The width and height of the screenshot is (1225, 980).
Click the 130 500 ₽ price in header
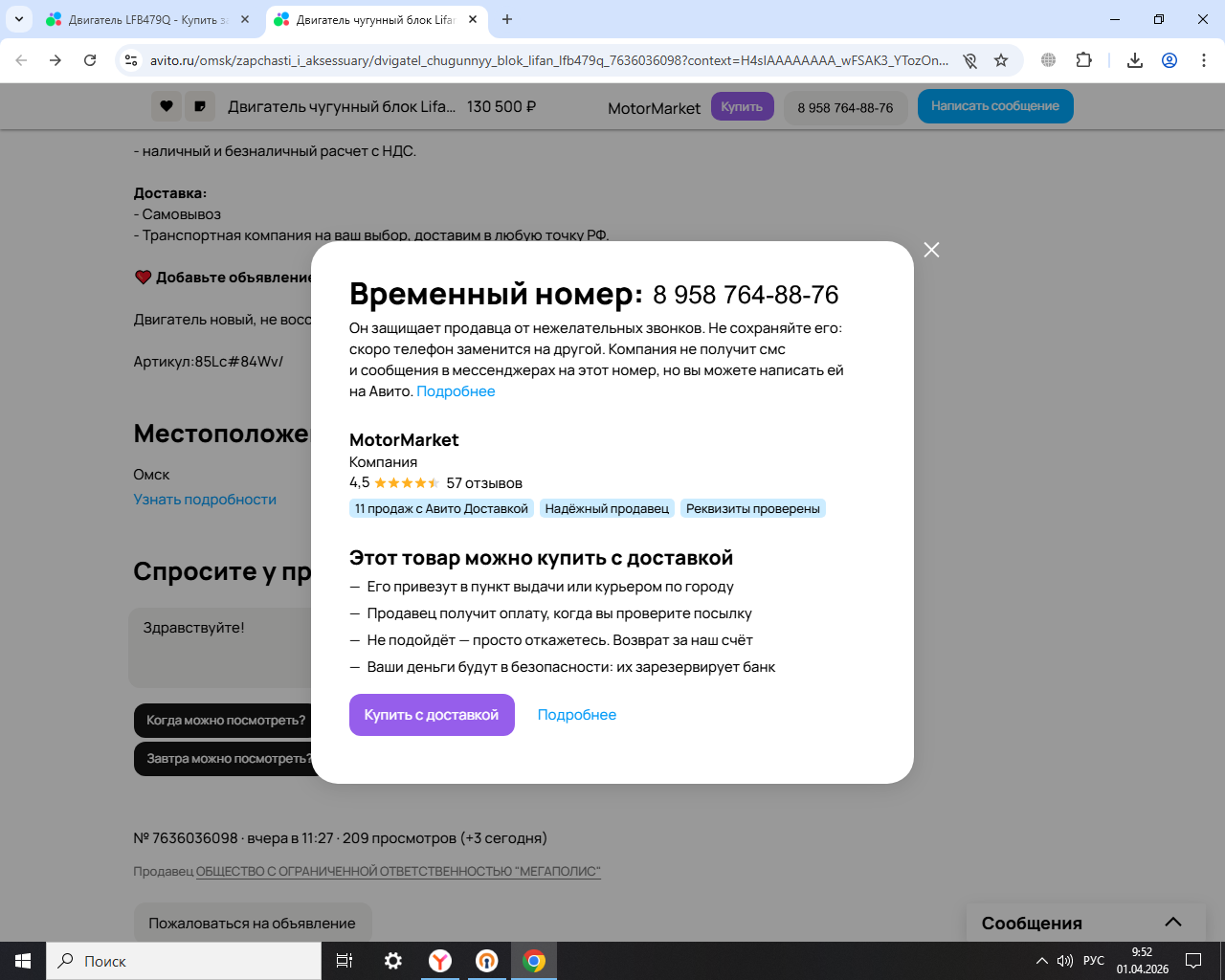click(x=501, y=107)
